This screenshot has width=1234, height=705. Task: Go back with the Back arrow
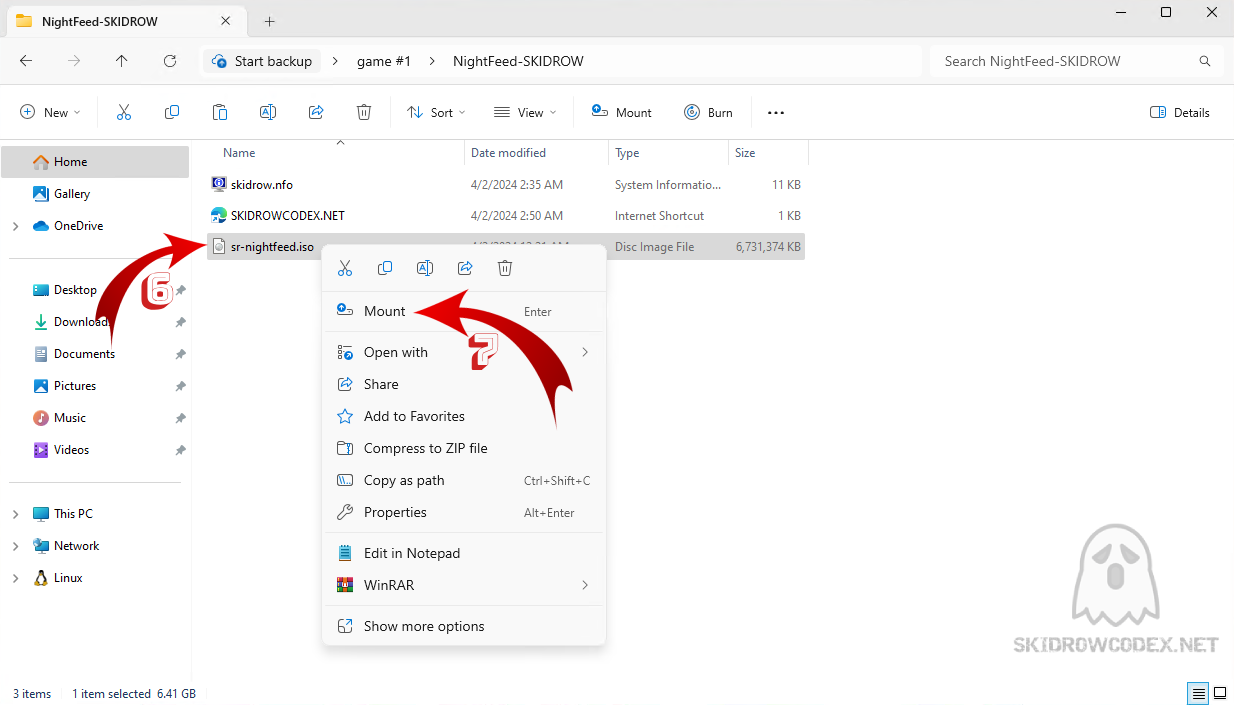point(26,61)
